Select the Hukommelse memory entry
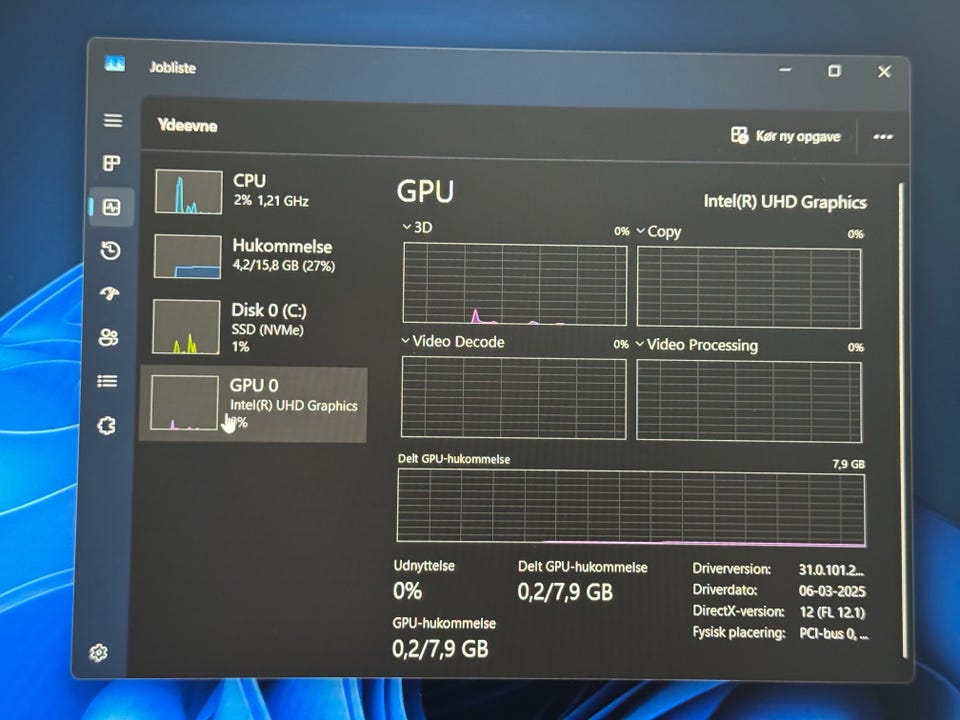Screen dimensions: 960x720 [255, 256]
